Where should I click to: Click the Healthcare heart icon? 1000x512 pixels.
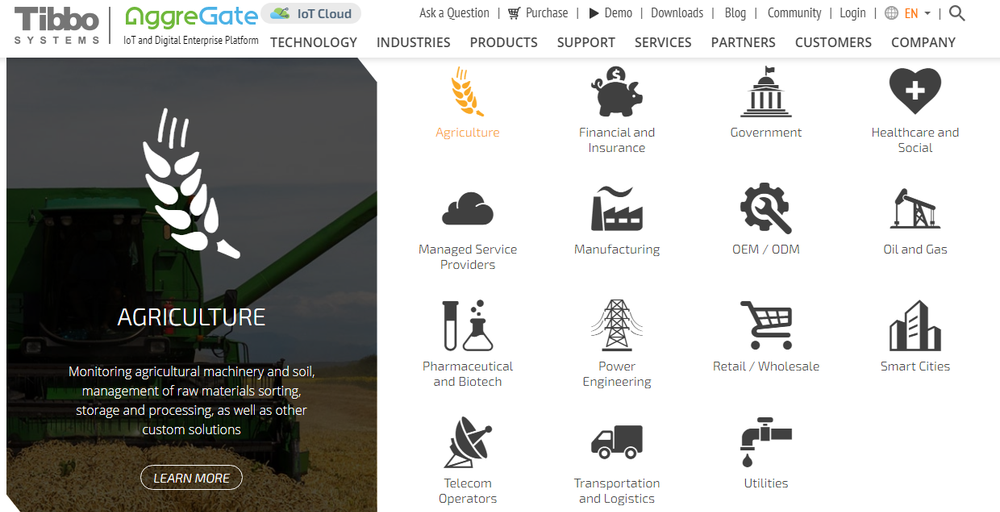coord(915,91)
